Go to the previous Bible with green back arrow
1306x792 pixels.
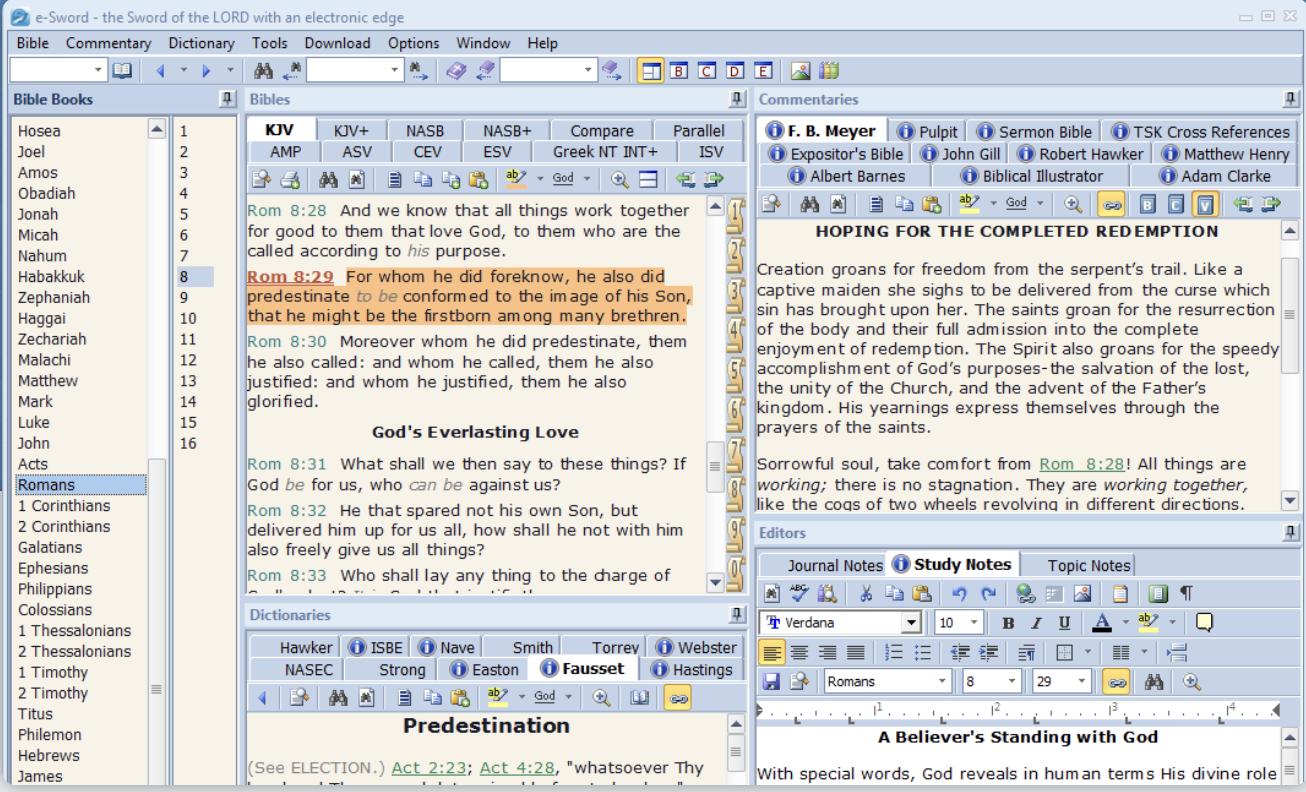[685, 179]
